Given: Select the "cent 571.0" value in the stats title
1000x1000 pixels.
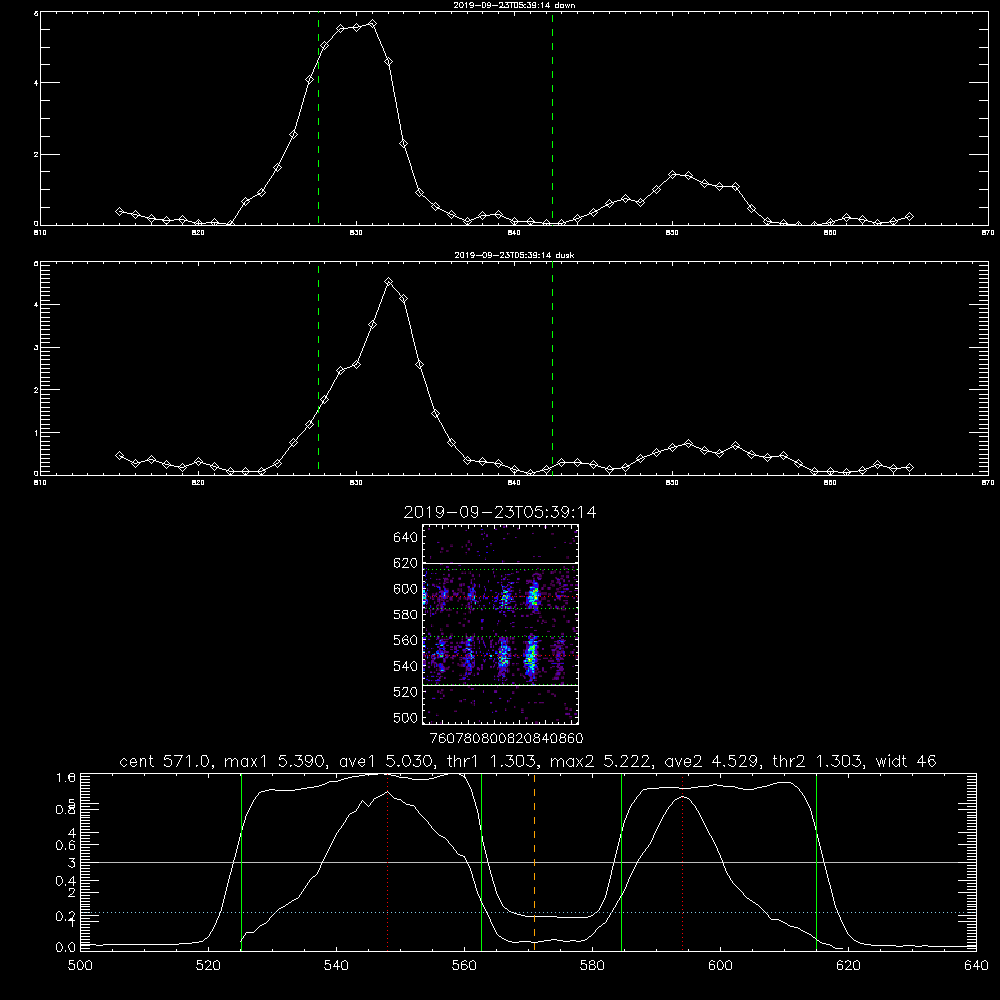Looking at the screenshot, I should (x=167, y=761).
